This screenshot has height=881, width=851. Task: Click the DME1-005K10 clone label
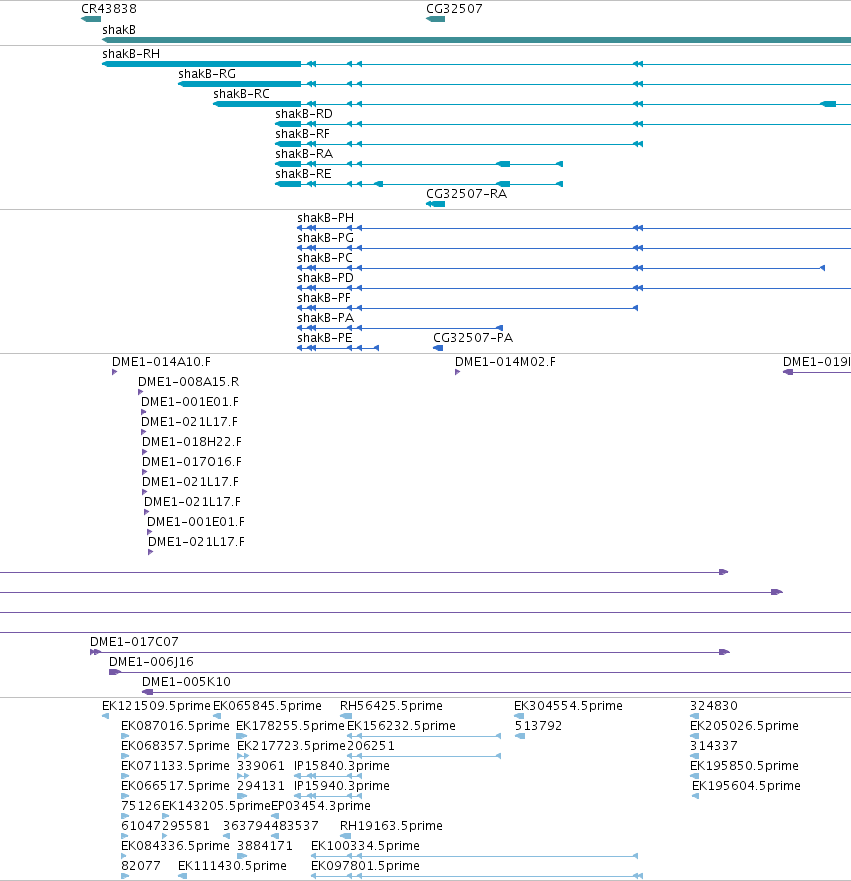[x=186, y=682]
